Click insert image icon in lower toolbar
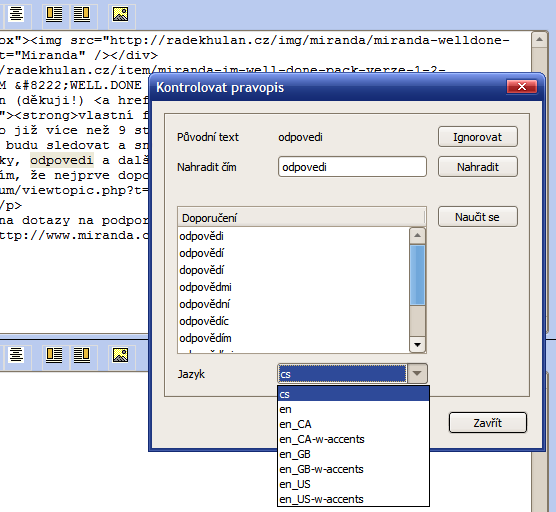Viewport: 556px width, 512px height. (121, 355)
